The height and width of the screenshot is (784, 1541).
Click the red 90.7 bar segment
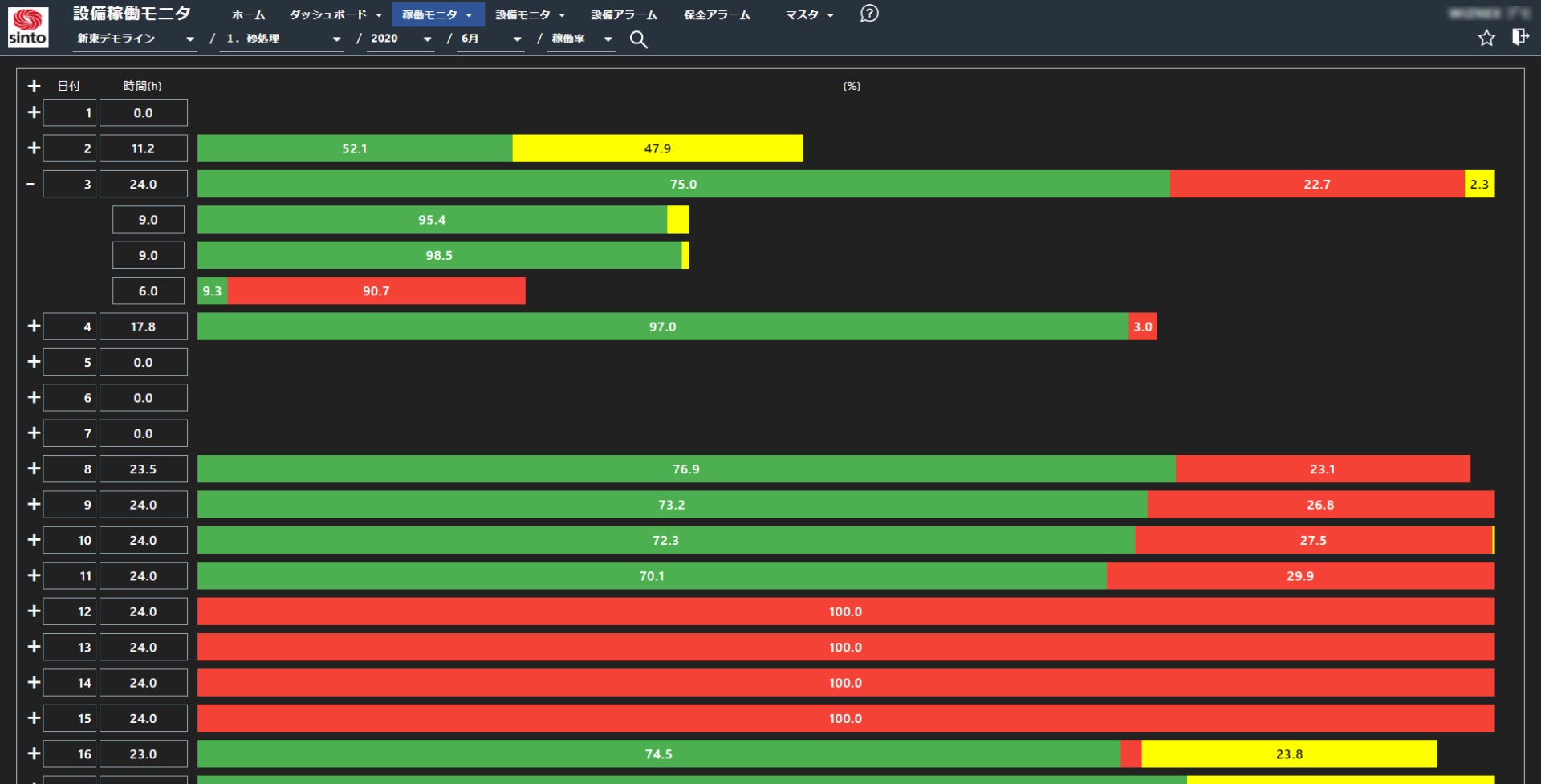tap(376, 290)
